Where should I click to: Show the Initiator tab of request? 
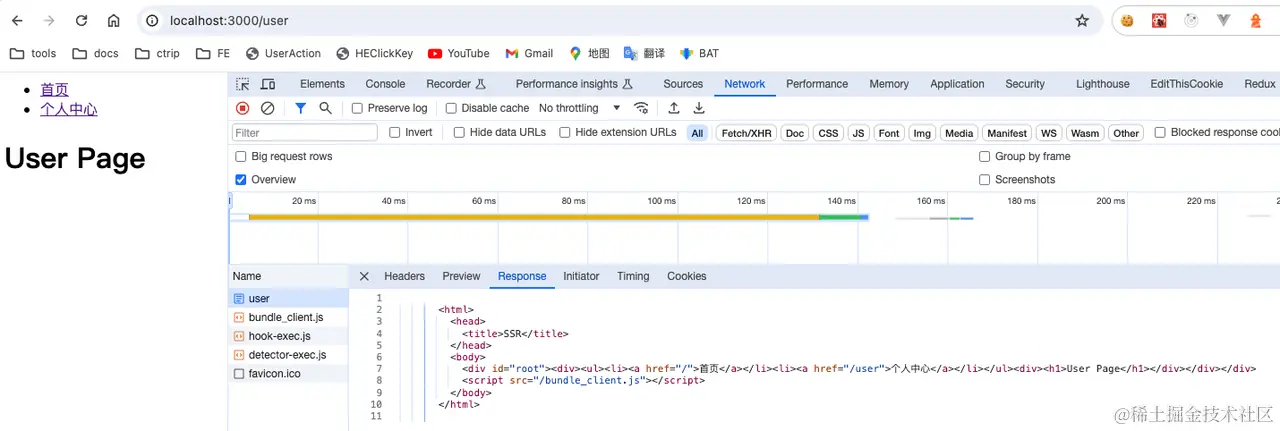pos(581,276)
